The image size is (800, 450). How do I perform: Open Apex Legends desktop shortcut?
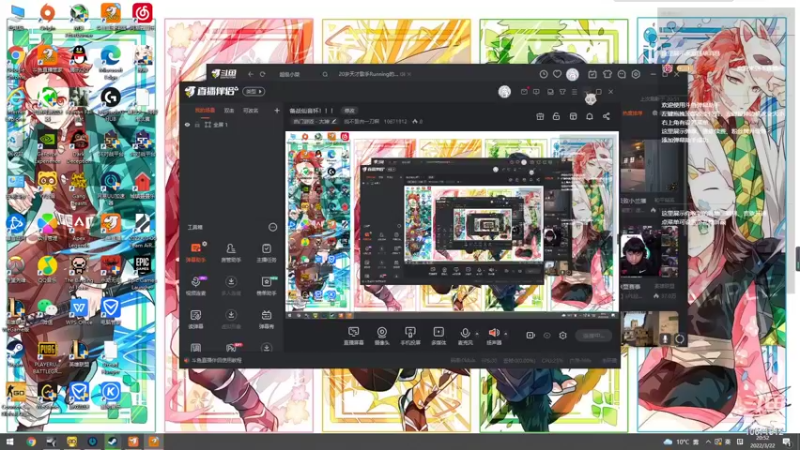[x=79, y=229]
